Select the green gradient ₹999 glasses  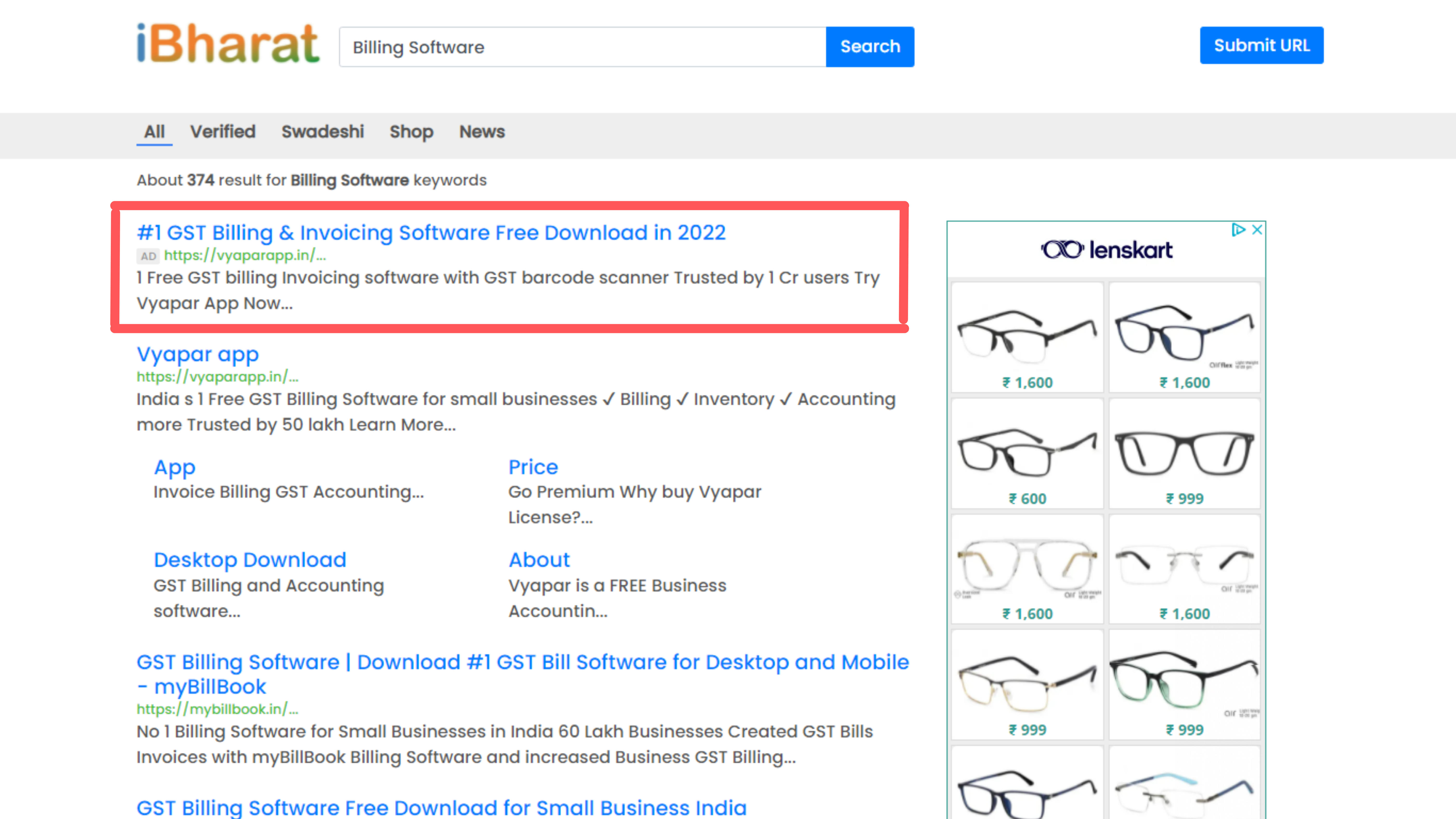click(1185, 685)
